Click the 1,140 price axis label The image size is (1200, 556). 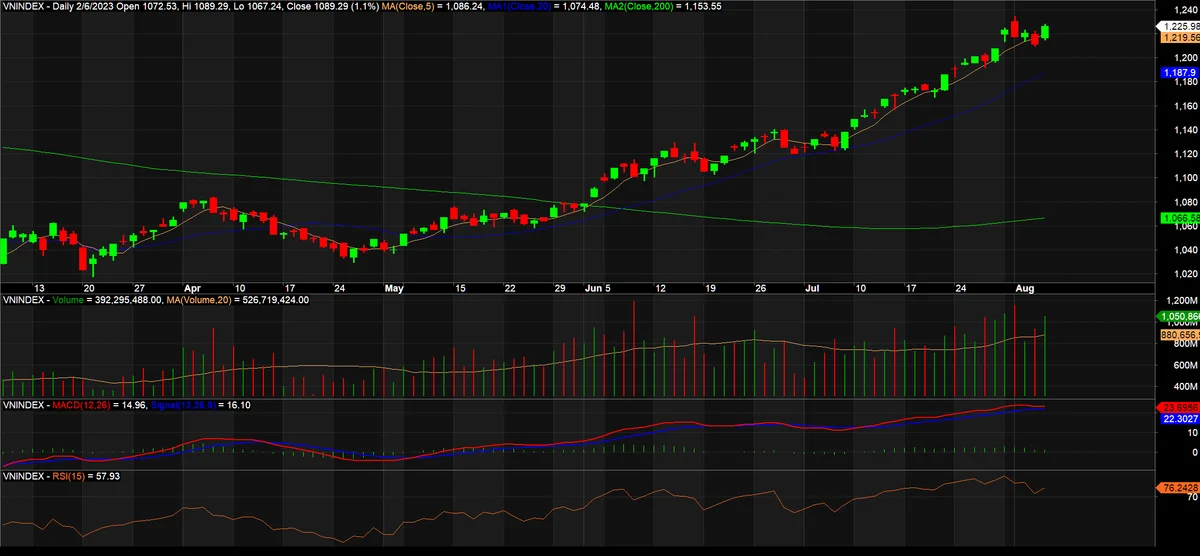click(x=1184, y=130)
